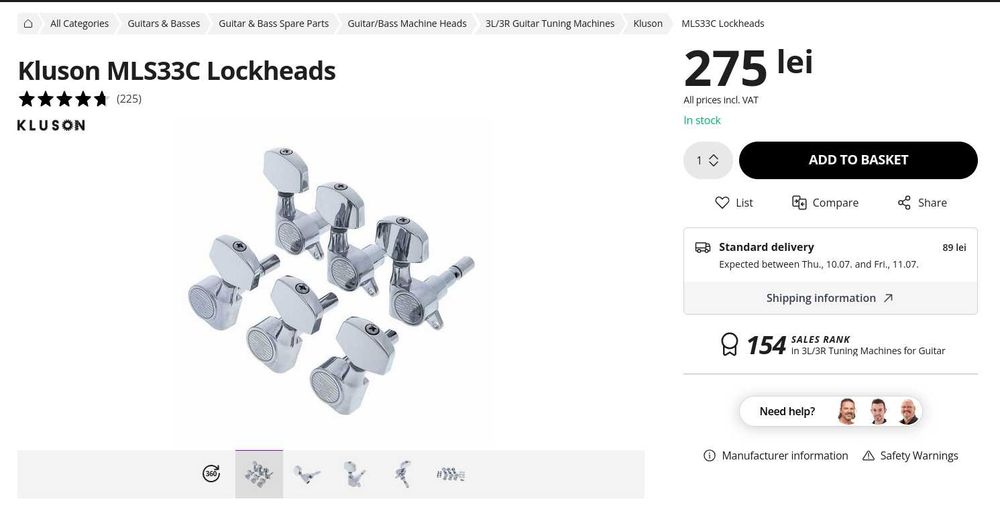Screen dimensions: 1000x528
Task: Click the home icon in breadcrumb
Action: pos(28,23)
